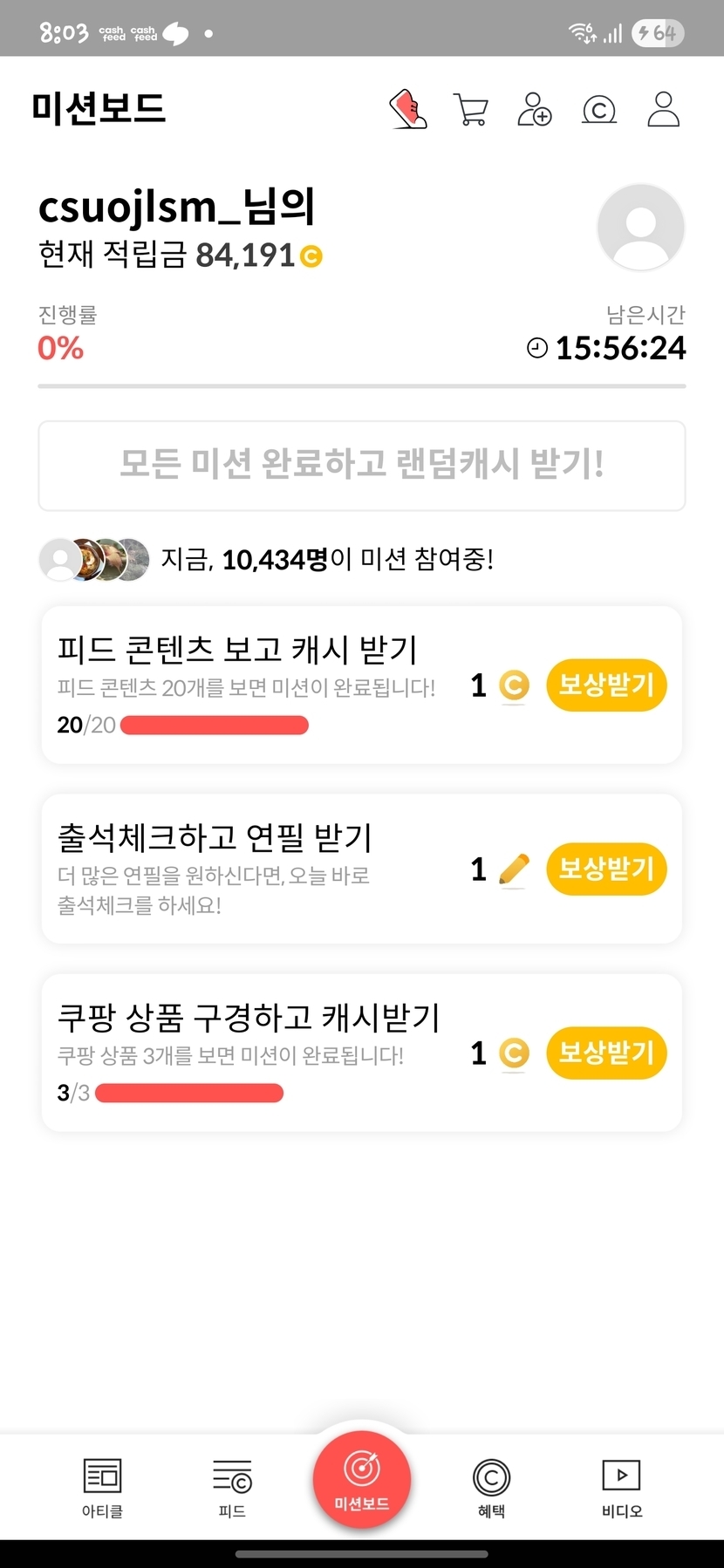Tap the invite friend icon
Image resolution: width=724 pixels, height=1568 pixels.
pyautogui.click(x=534, y=110)
